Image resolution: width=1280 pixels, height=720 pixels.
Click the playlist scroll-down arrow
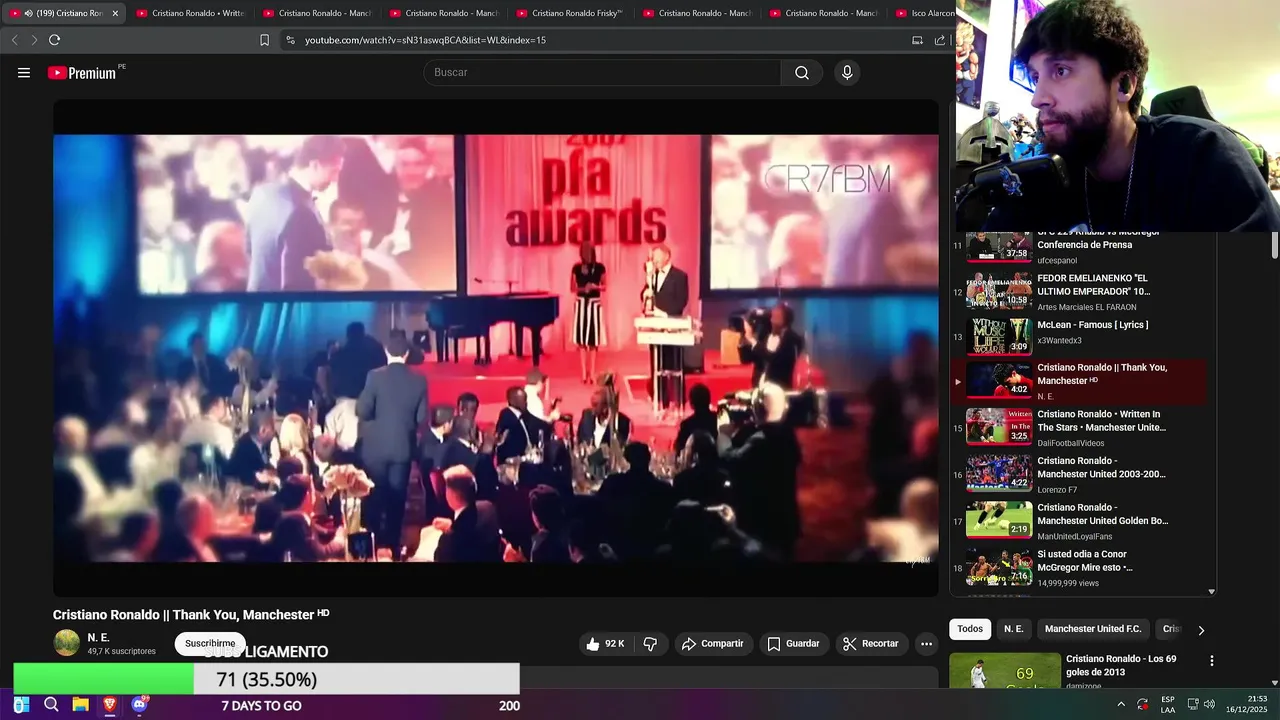coord(1211,591)
